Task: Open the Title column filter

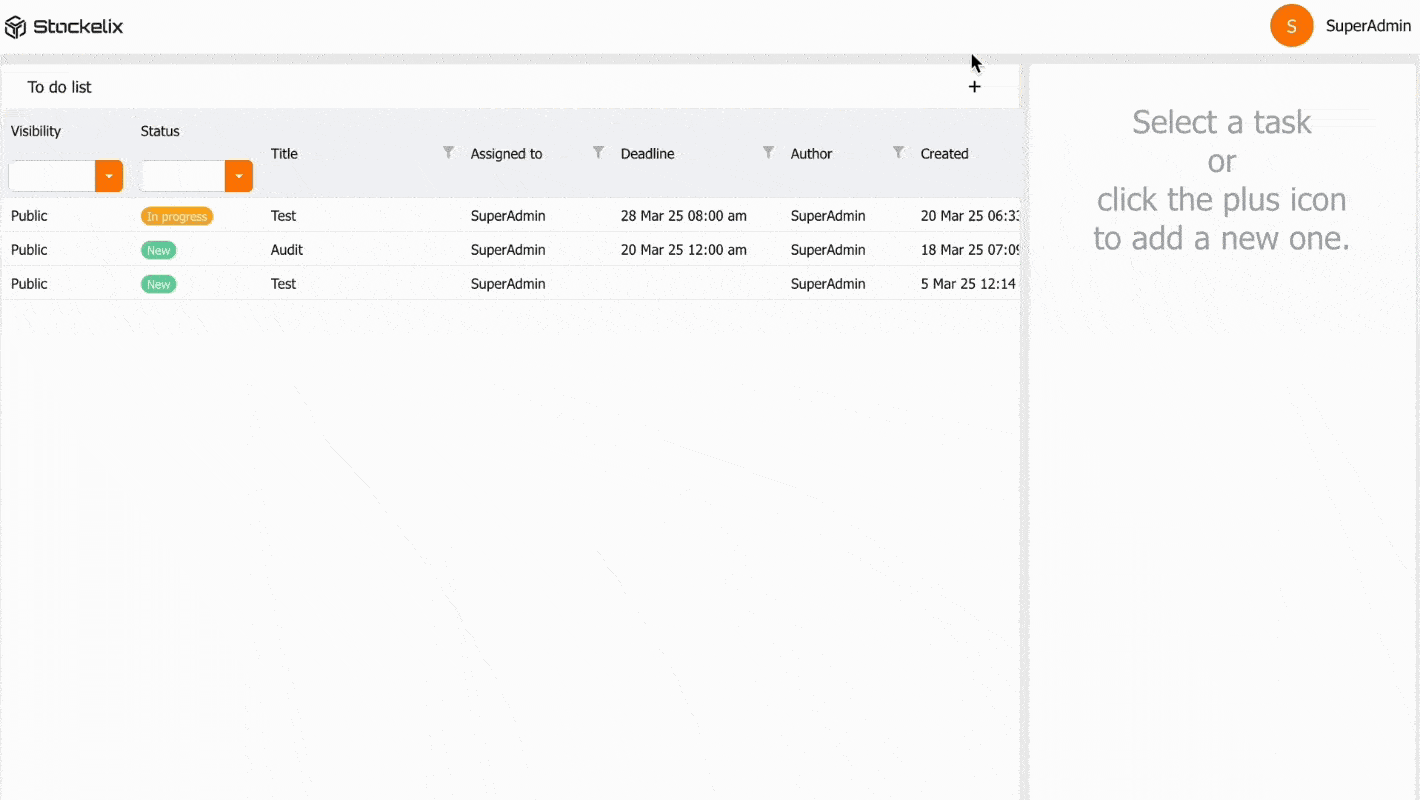Action: click(x=448, y=153)
